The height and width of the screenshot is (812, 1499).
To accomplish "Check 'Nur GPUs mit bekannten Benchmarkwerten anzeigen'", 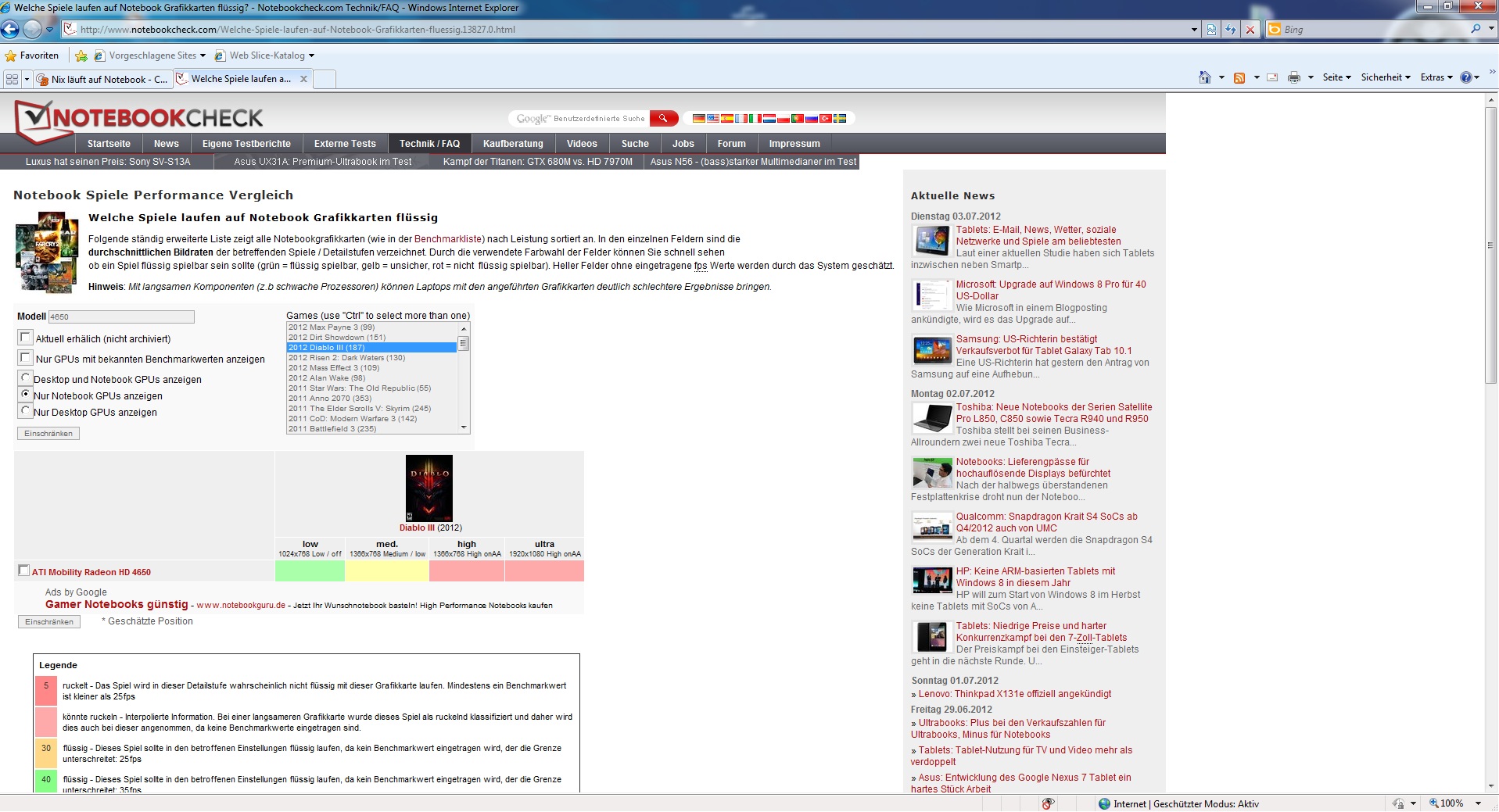I will pyautogui.click(x=25, y=358).
